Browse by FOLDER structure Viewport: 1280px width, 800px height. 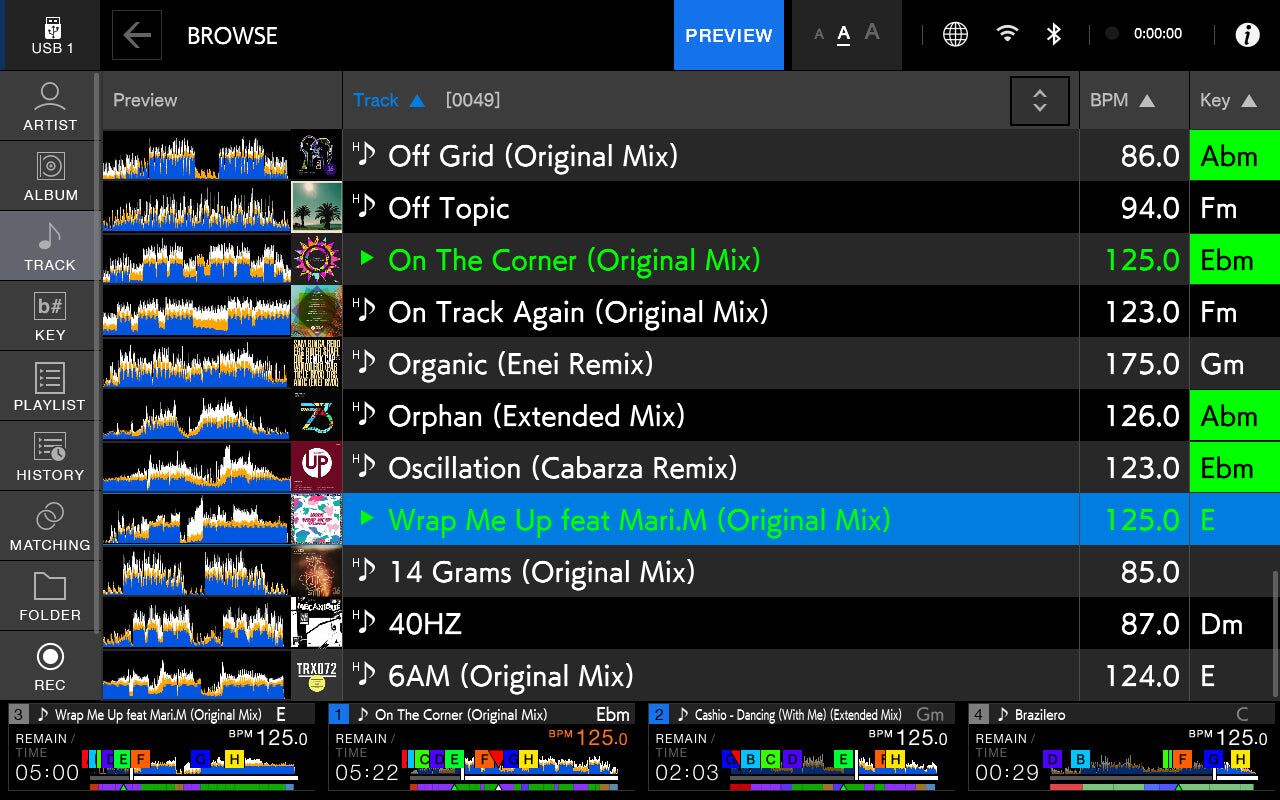[x=50, y=596]
